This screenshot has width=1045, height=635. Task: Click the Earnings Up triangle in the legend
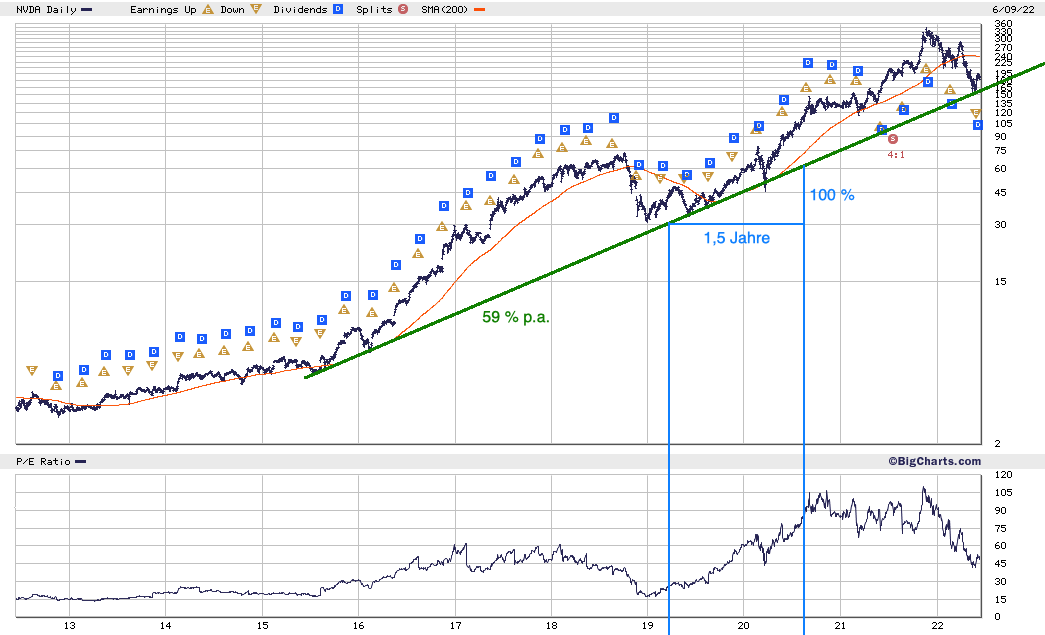tap(208, 9)
